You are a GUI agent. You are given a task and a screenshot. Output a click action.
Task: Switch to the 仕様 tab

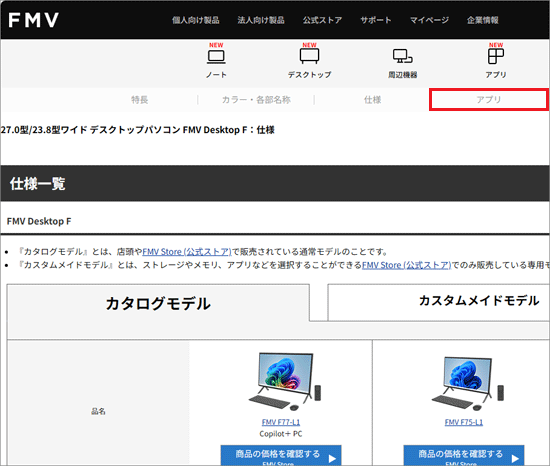point(373,100)
